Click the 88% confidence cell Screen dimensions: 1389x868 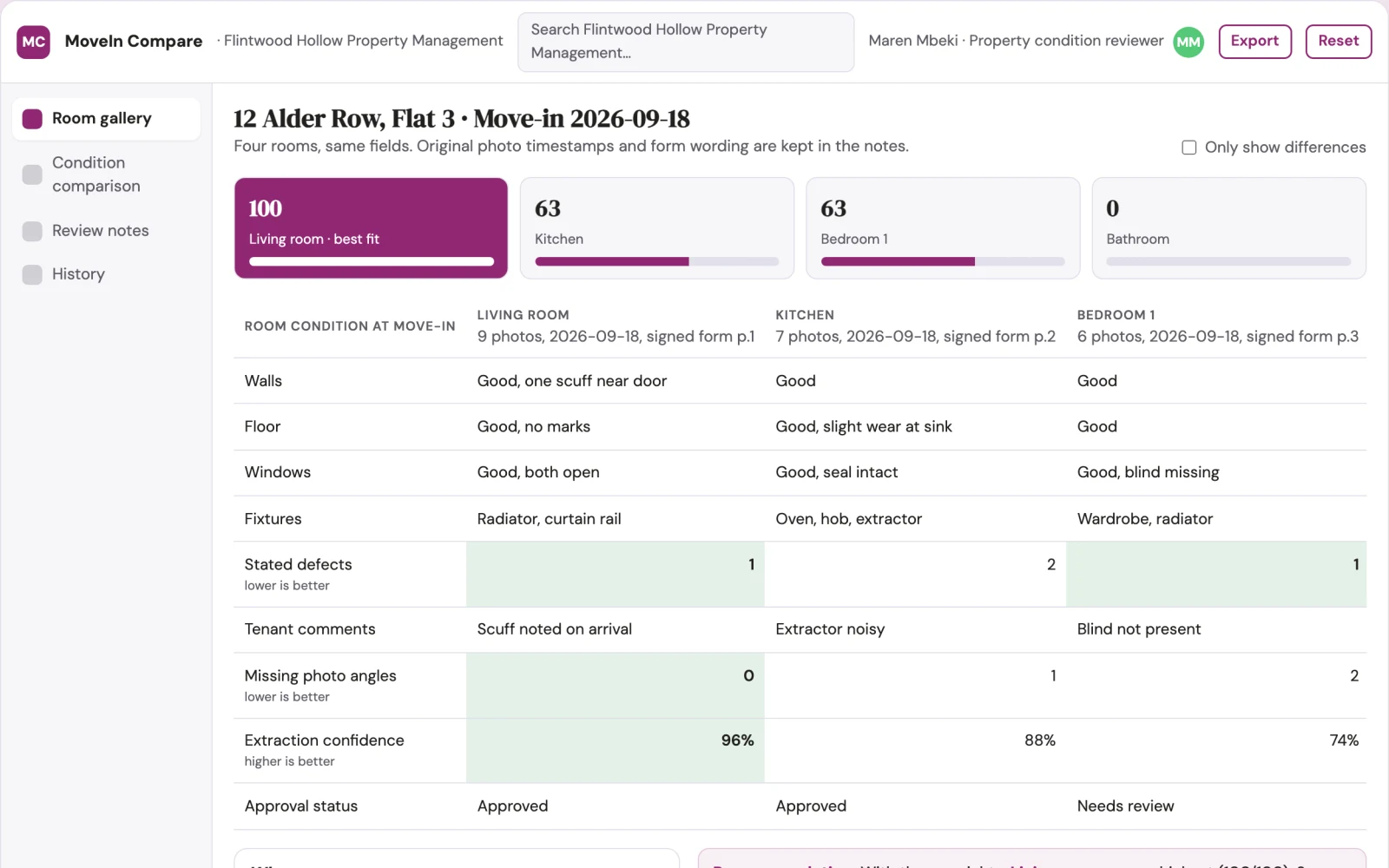click(916, 751)
